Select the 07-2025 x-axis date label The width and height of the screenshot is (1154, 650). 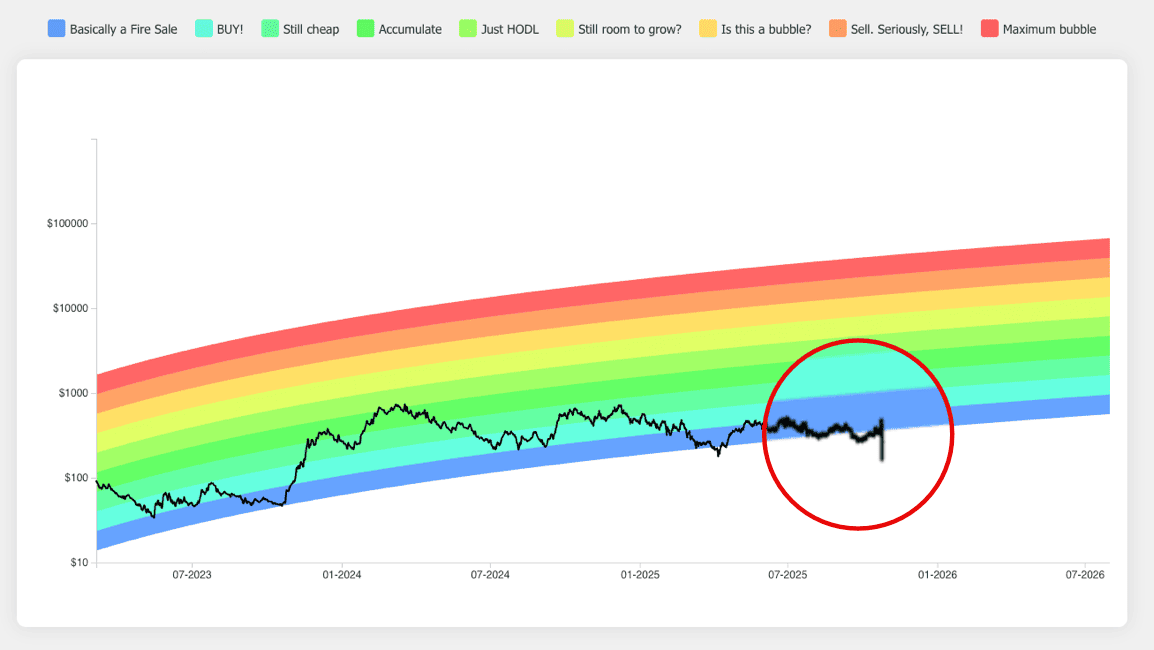click(787, 575)
